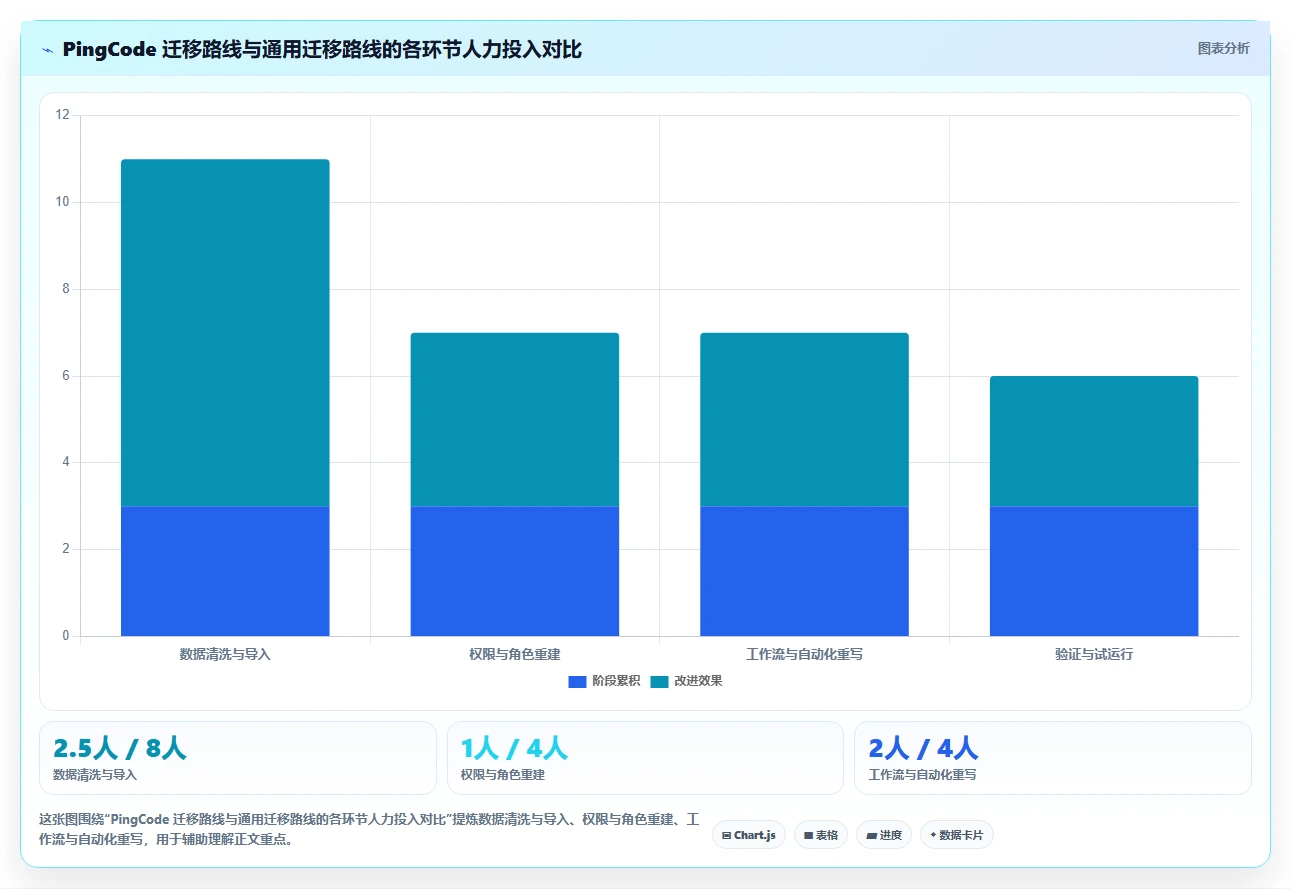This screenshot has height=889, width=1291.
Task: Click the blue bar segment for 数据清洗与导入
Action: pos(225,571)
